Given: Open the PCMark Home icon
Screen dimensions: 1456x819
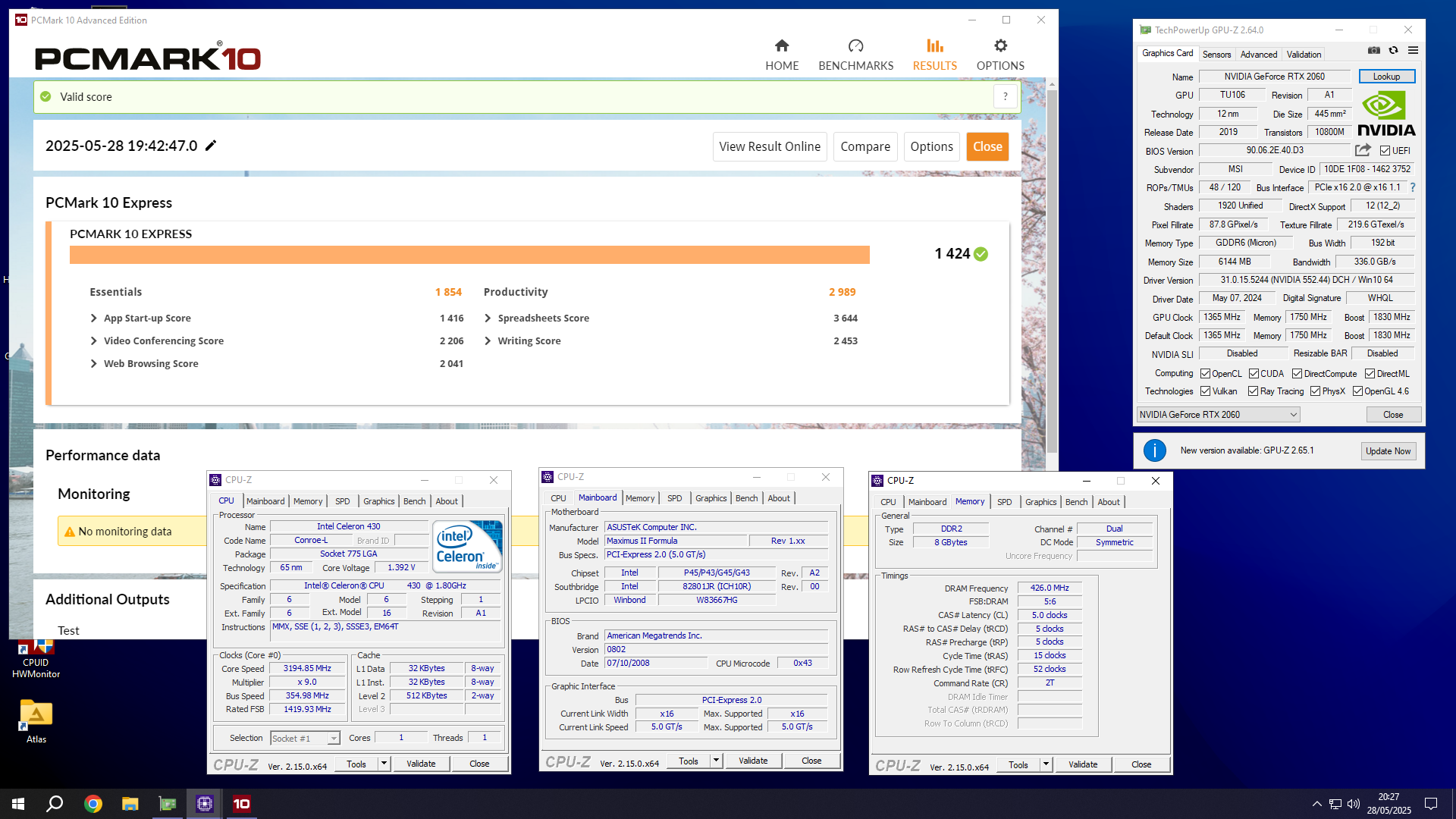Looking at the screenshot, I should (782, 45).
